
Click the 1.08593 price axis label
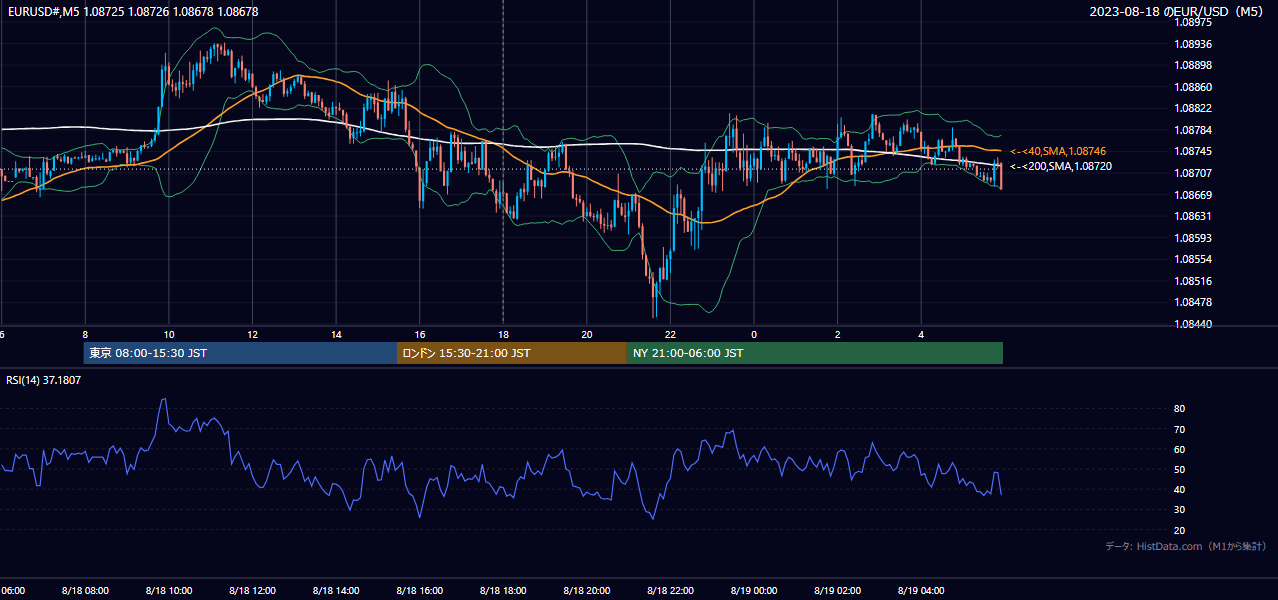click(1193, 238)
